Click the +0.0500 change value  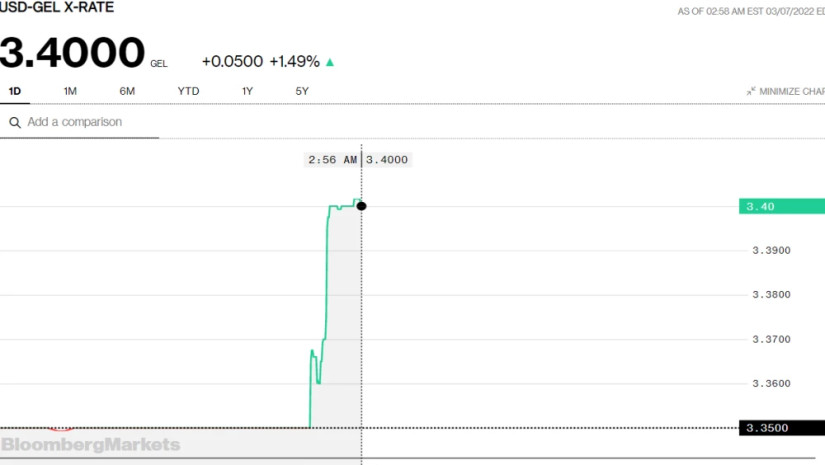click(232, 62)
